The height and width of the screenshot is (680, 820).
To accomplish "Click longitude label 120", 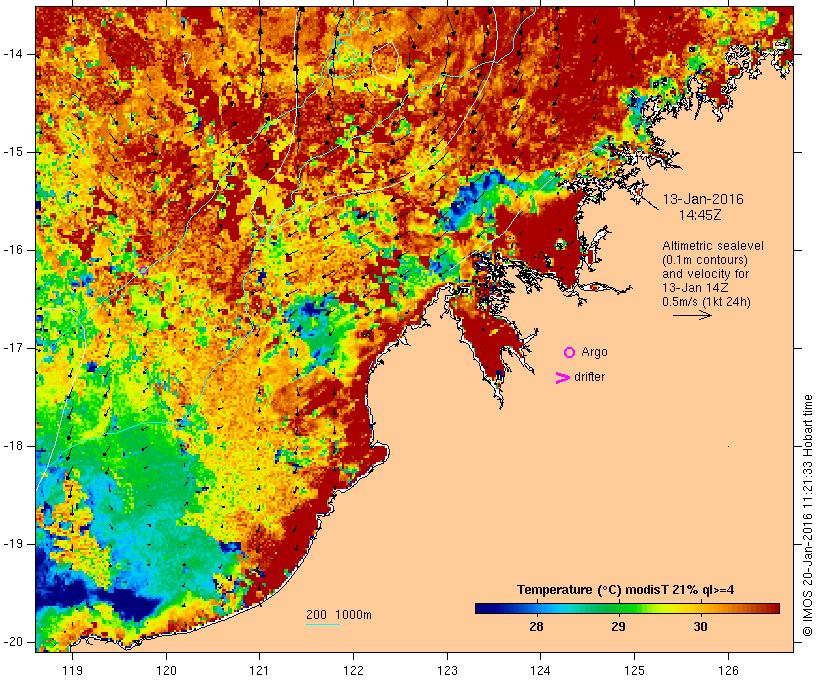I will point(166,670).
